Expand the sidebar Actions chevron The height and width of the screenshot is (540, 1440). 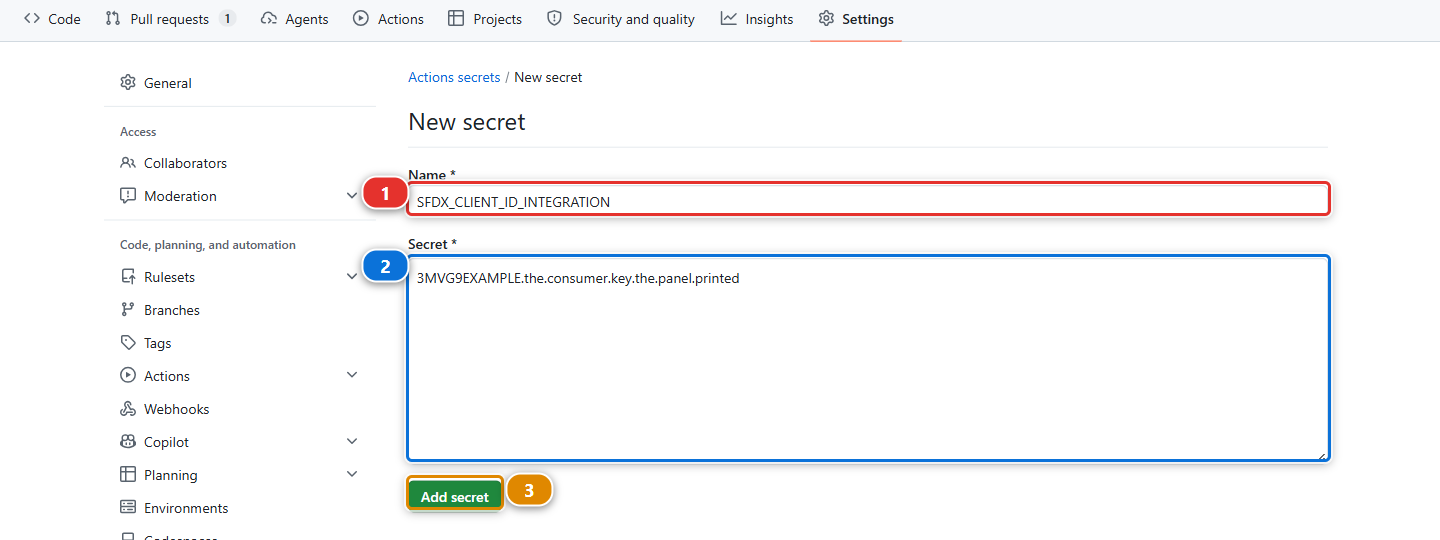[x=352, y=375]
